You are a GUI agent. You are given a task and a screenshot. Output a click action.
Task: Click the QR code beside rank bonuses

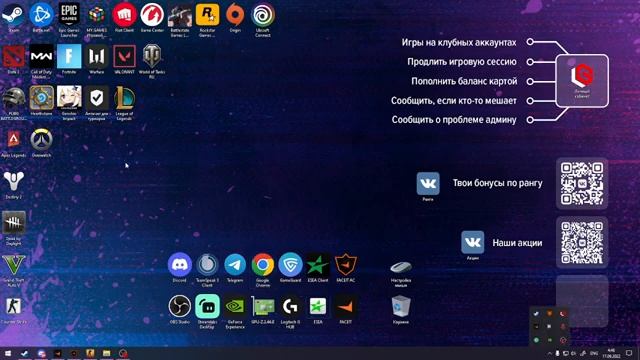click(x=582, y=183)
